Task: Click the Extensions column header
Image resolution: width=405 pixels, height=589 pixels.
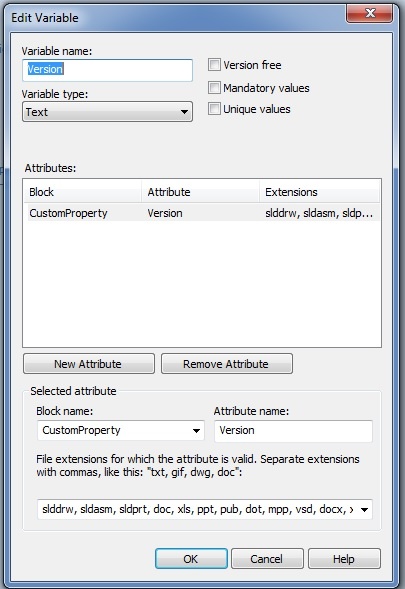Action: 319,192
